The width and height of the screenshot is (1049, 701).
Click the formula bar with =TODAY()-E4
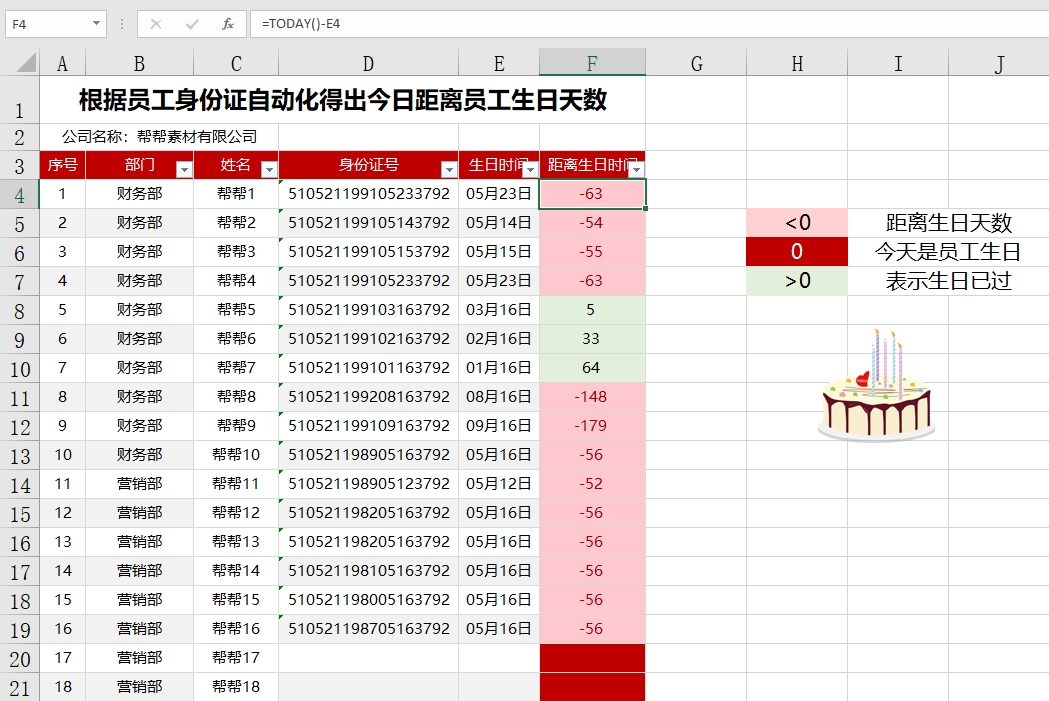click(x=649, y=24)
